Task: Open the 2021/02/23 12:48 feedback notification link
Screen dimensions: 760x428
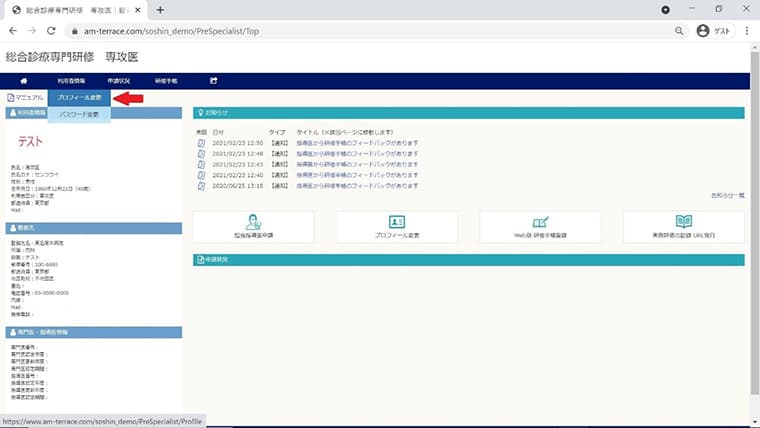Action: (x=357, y=154)
